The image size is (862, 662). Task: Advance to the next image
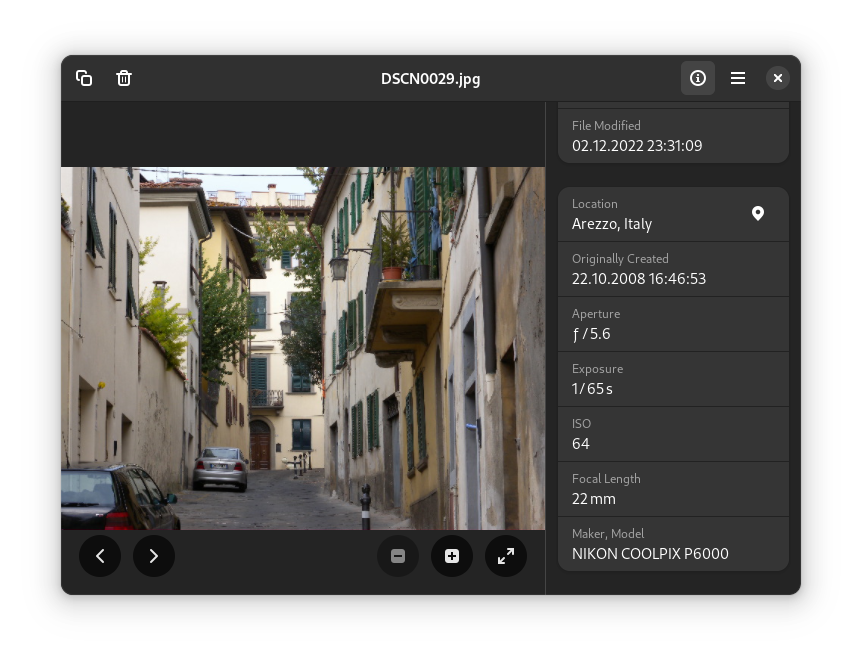tap(153, 556)
